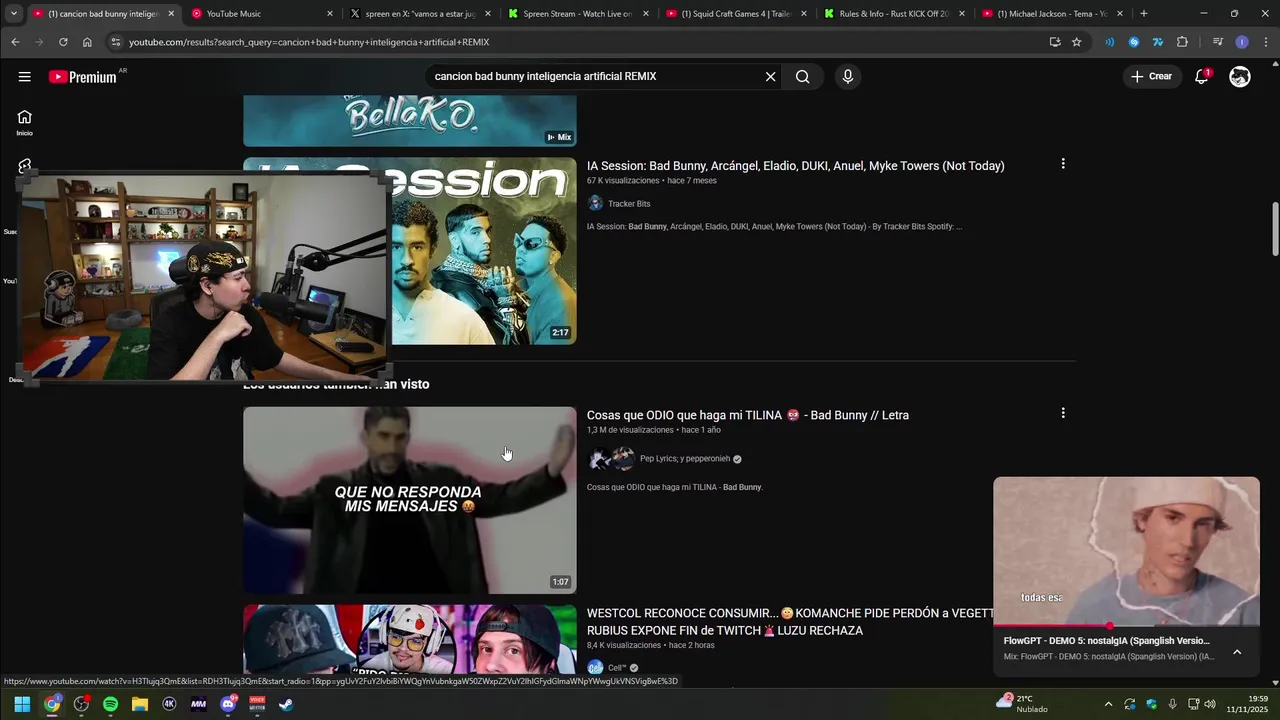Image resolution: width=1280 pixels, height=720 pixels.
Task: Run search with the magnifying glass button
Action: (803, 77)
